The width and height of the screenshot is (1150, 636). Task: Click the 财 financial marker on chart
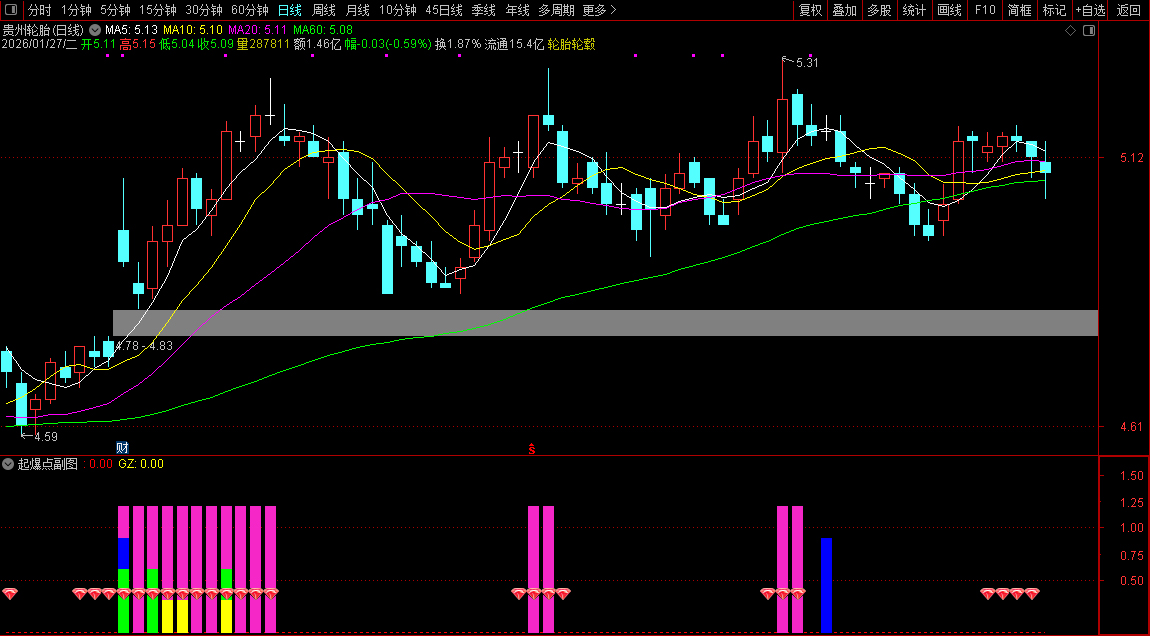122,448
